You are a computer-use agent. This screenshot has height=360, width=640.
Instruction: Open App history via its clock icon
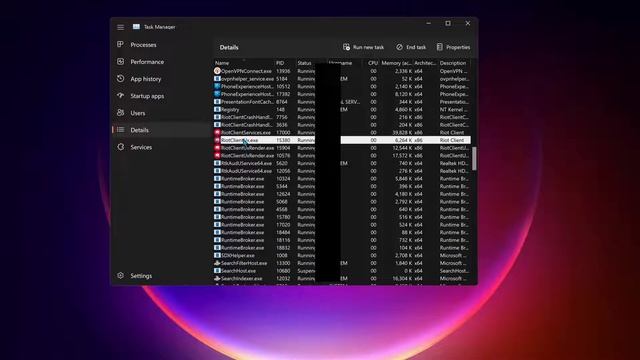120,78
